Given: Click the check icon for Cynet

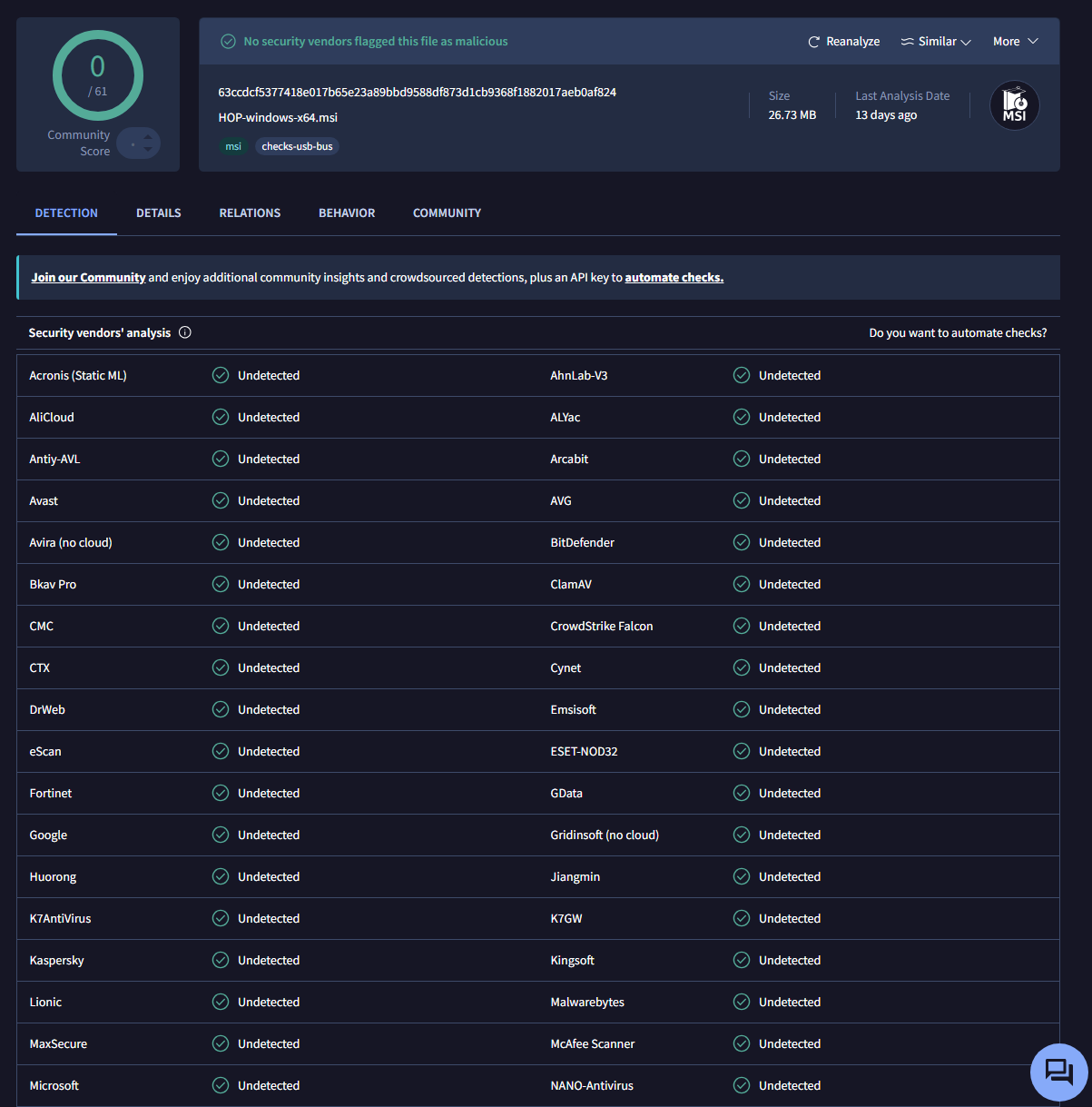Looking at the screenshot, I should [742, 667].
